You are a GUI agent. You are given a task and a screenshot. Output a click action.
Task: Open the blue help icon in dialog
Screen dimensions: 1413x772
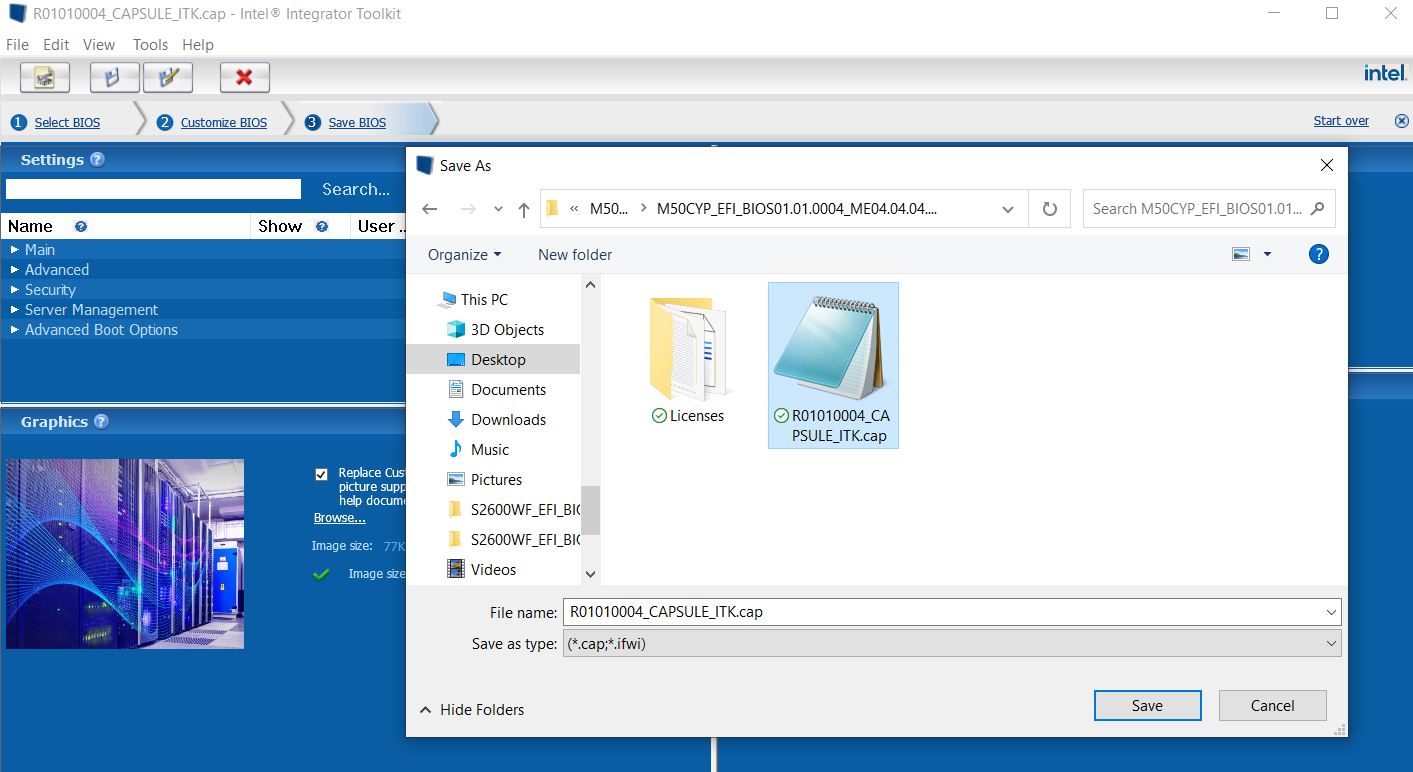1318,254
